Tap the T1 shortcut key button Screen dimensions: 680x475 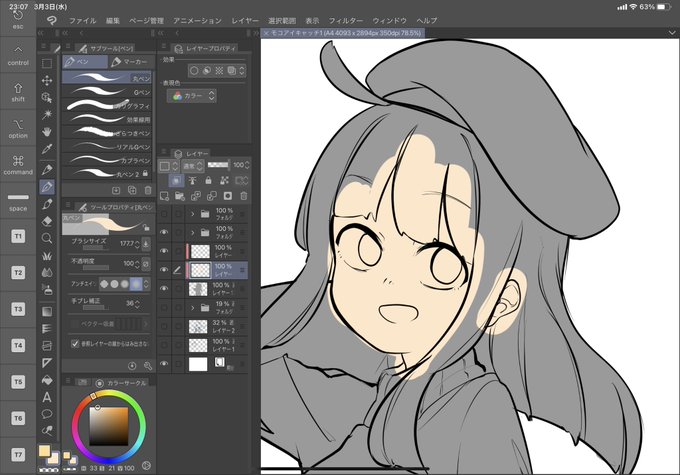(18, 236)
